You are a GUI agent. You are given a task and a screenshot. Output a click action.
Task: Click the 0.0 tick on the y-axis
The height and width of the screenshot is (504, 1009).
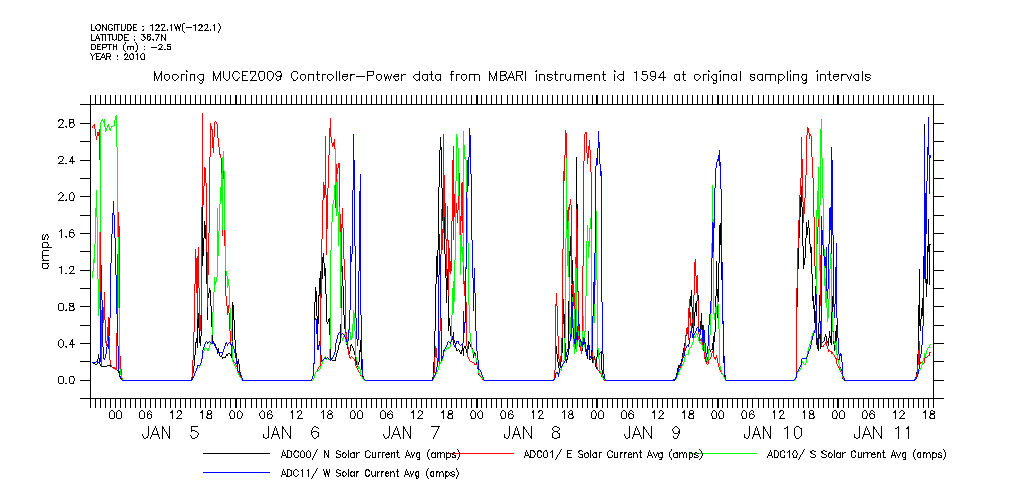point(68,380)
